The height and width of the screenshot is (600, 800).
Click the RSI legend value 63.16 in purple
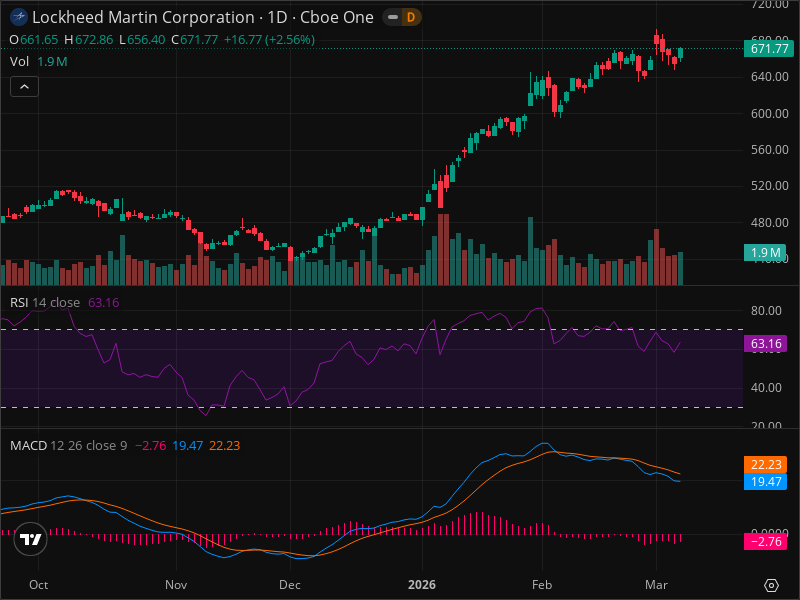pyautogui.click(x=104, y=303)
